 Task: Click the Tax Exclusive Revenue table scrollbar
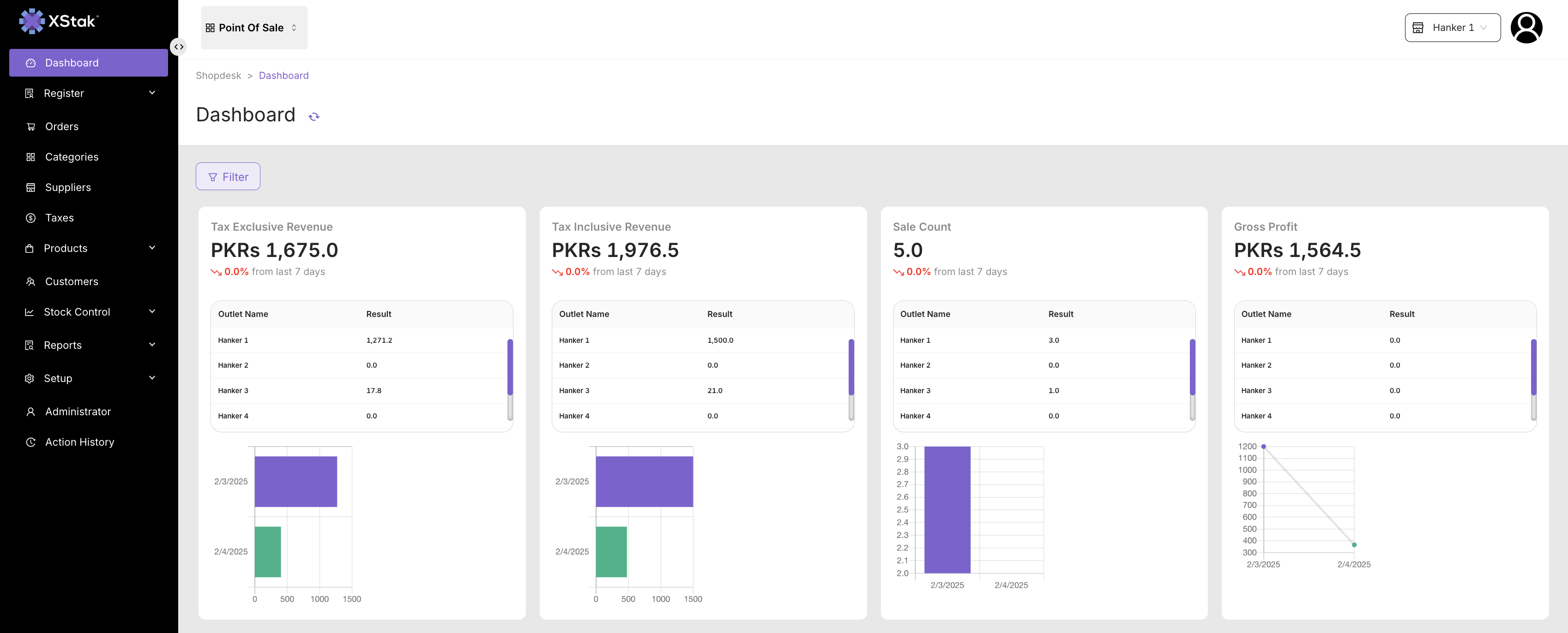(510, 368)
